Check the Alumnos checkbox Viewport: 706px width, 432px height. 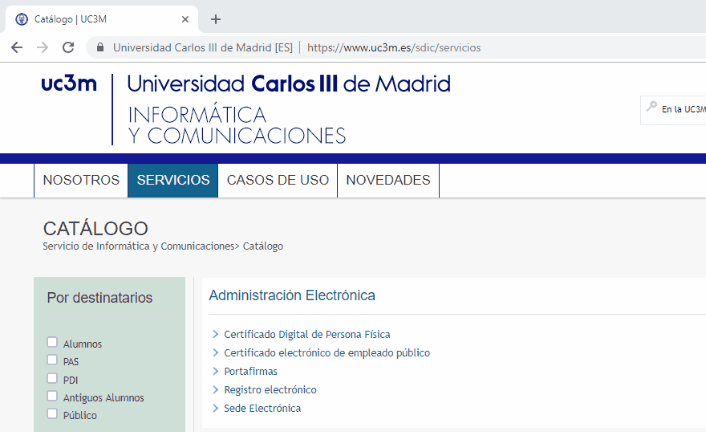click(x=52, y=342)
